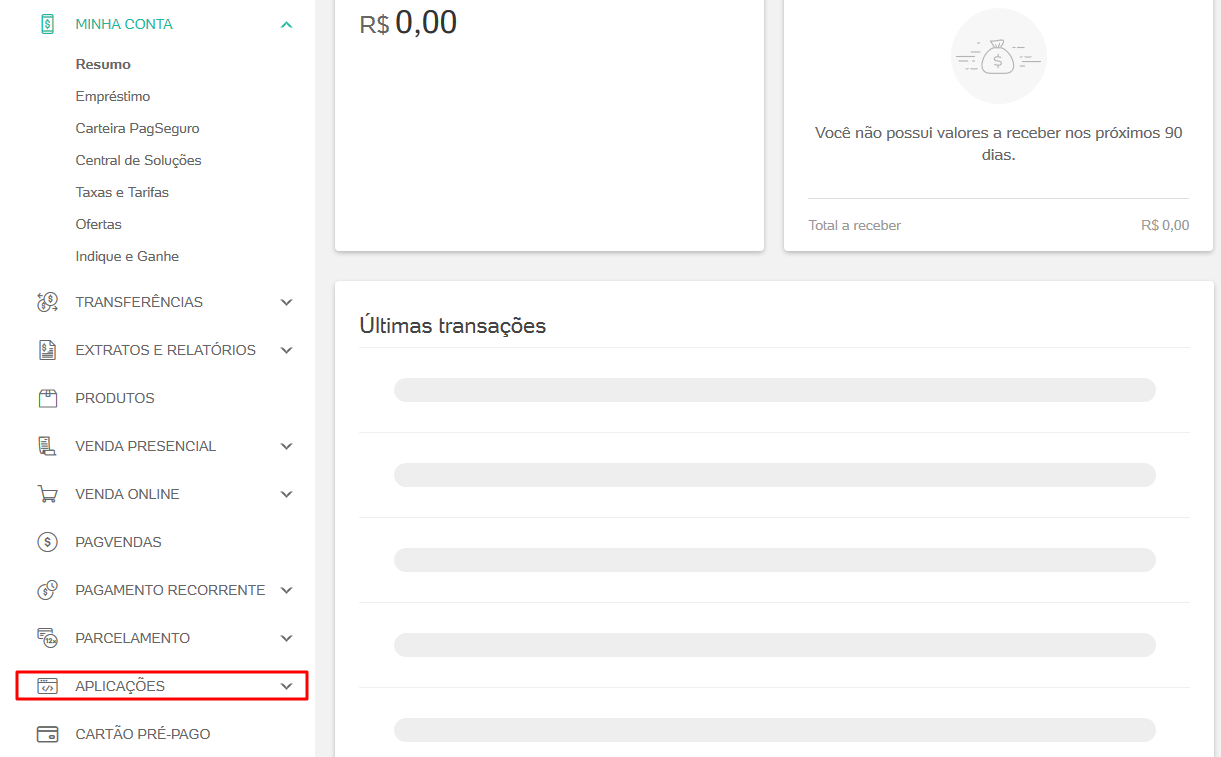Click the Venda Online shopping cart icon
This screenshot has height=757, width=1221.
pos(47,494)
